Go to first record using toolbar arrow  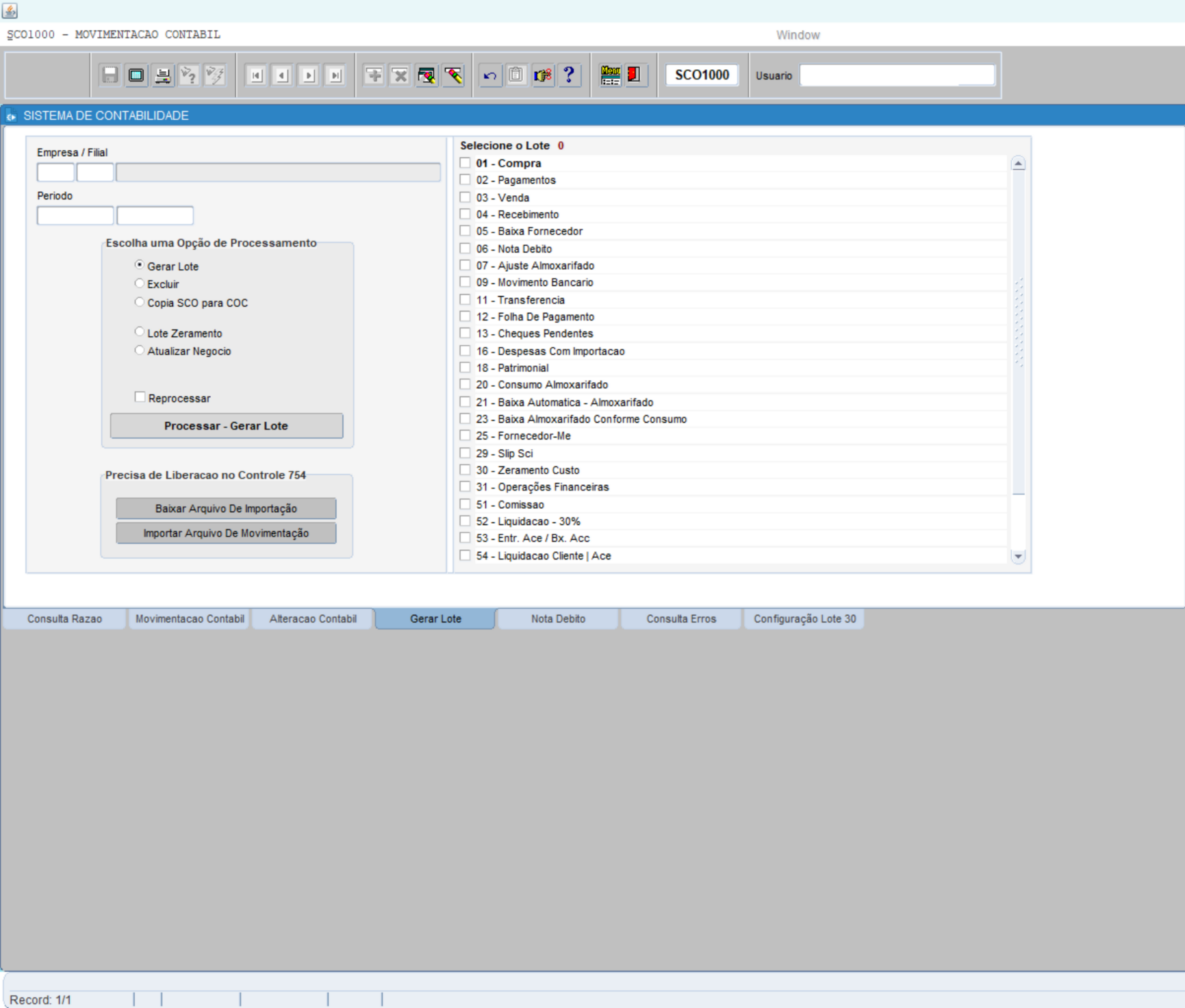[x=256, y=75]
